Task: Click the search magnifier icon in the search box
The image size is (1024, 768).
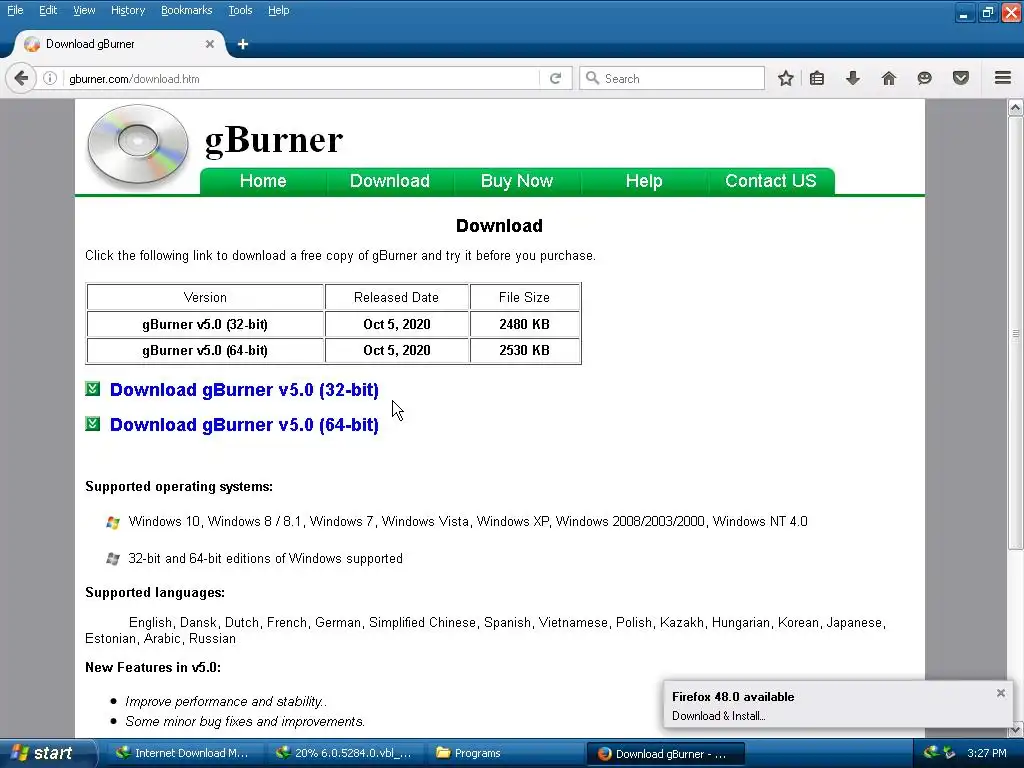Action: (x=592, y=78)
